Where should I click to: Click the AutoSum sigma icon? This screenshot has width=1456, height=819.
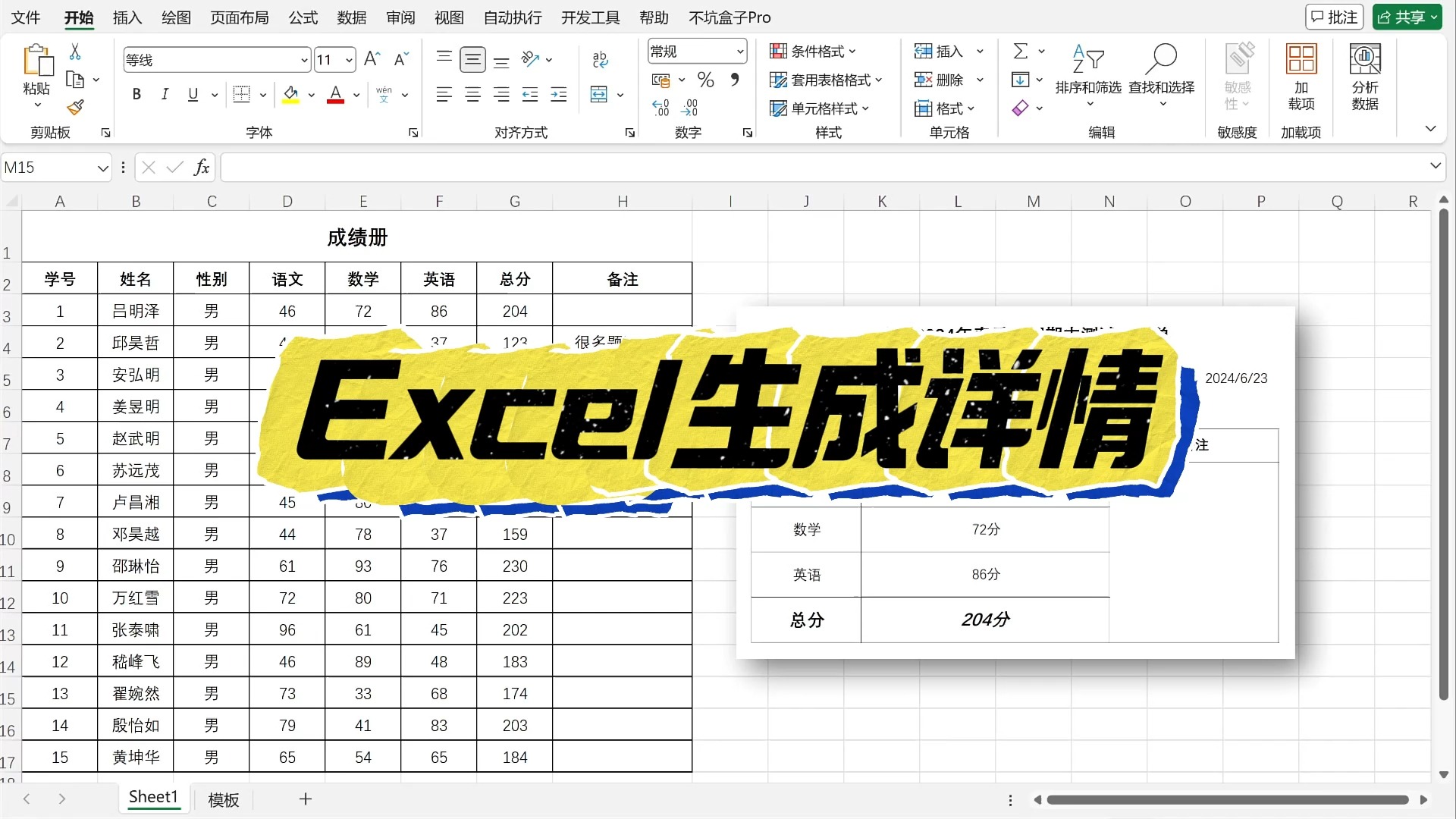click(x=1021, y=51)
